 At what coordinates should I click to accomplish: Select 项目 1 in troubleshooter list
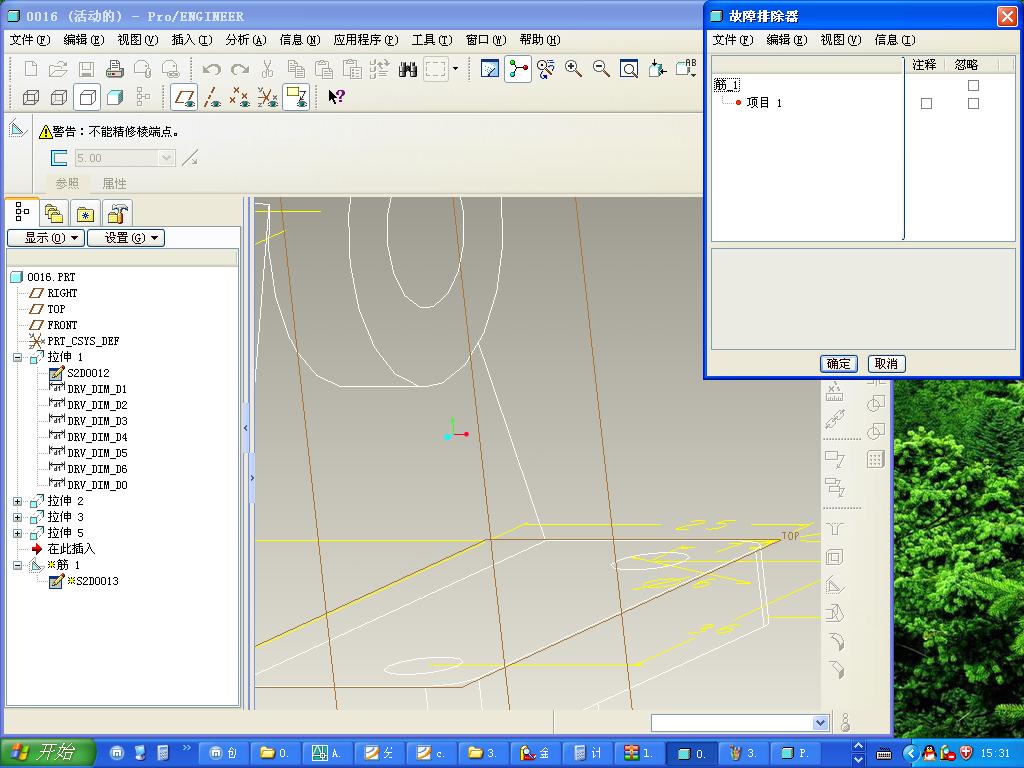pos(763,103)
